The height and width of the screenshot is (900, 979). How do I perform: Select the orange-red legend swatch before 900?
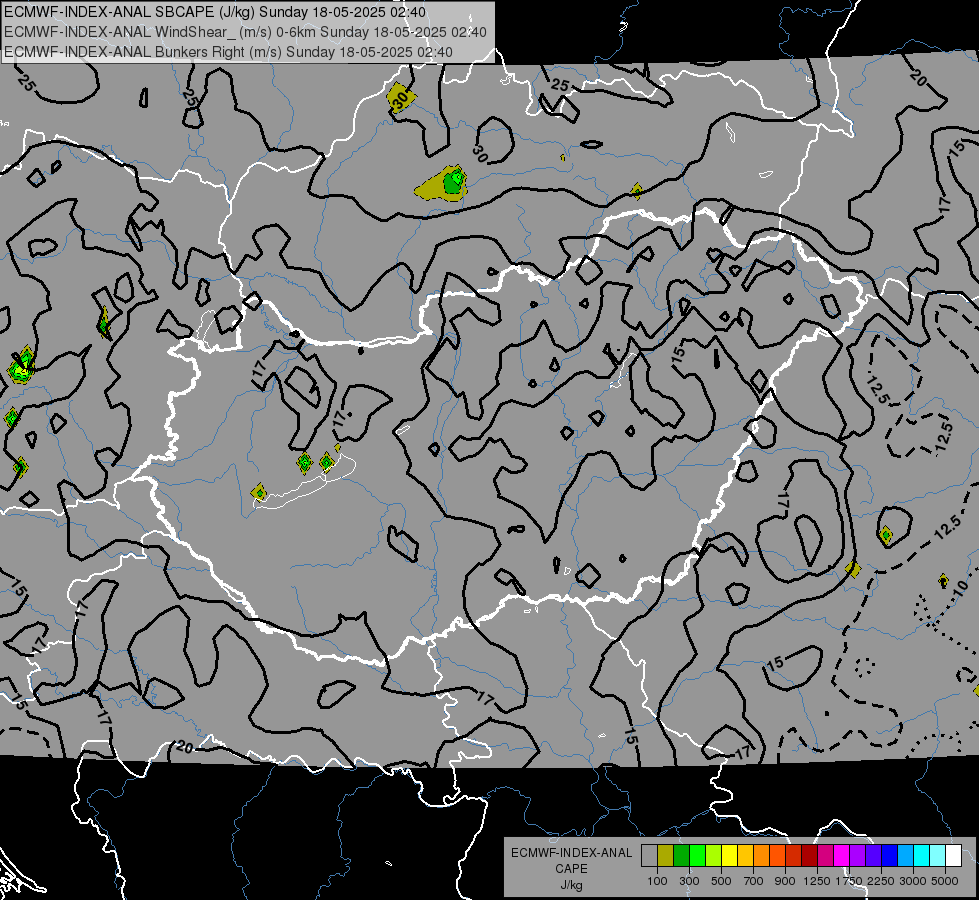pos(777,855)
